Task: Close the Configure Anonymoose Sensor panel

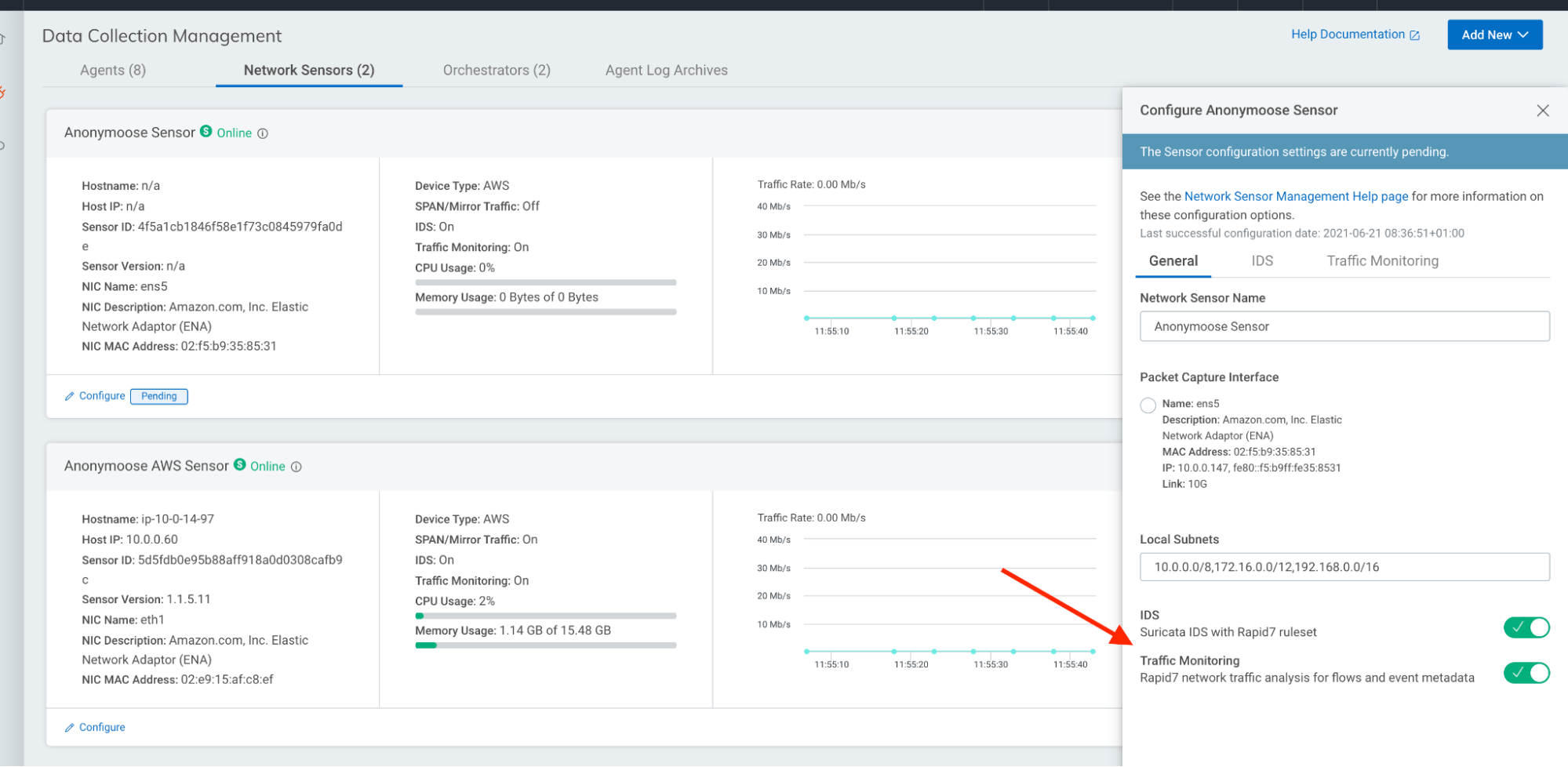Action: [x=1542, y=111]
